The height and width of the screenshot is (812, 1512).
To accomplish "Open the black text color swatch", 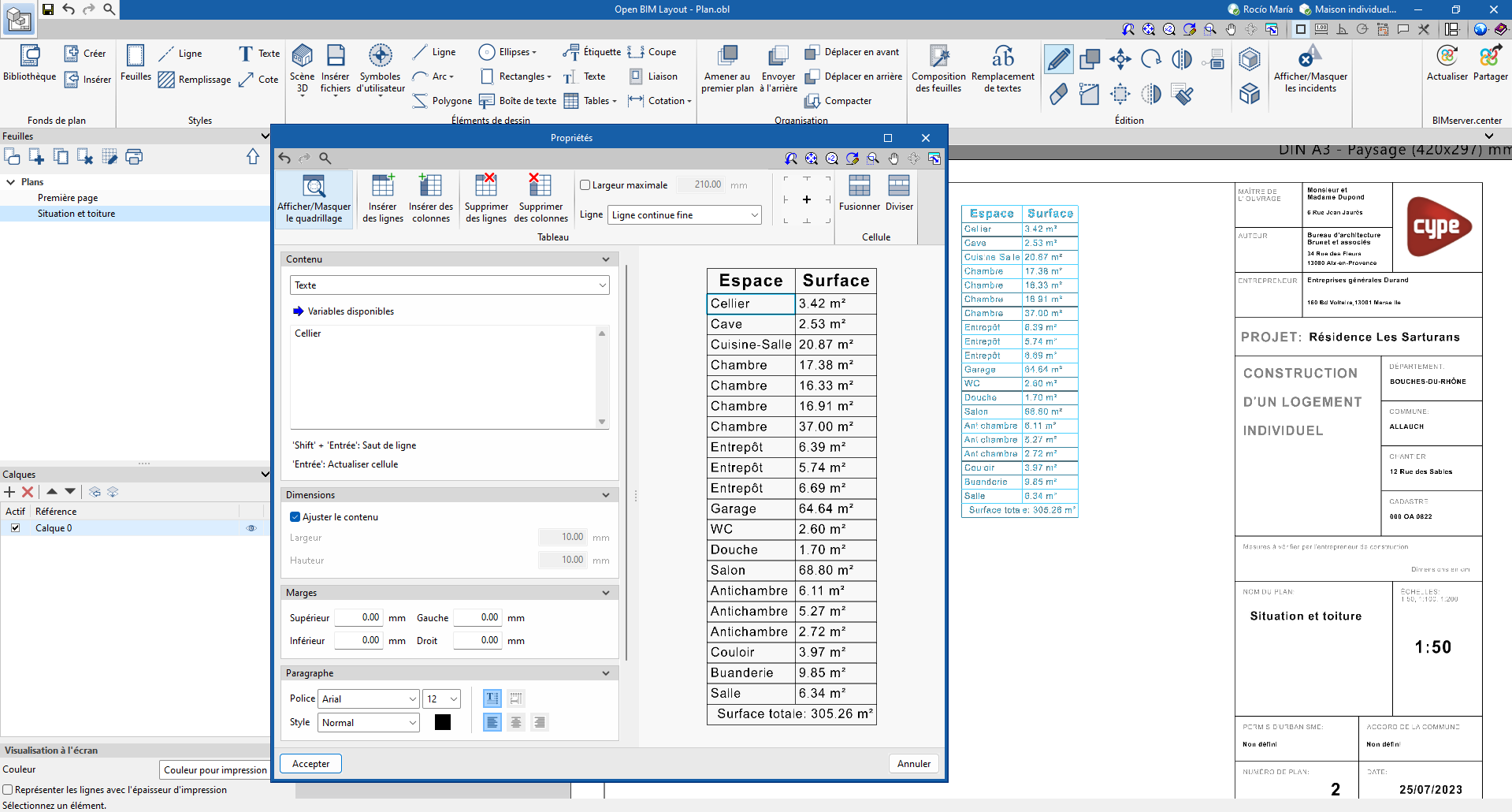I will pyautogui.click(x=443, y=722).
